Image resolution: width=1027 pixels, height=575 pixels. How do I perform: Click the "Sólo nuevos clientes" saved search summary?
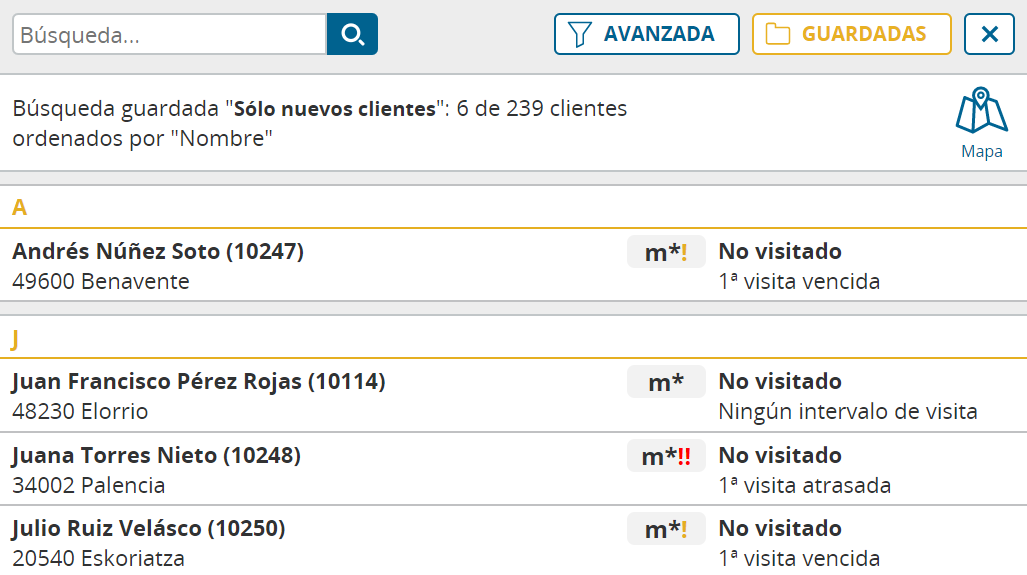(x=335, y=108)
